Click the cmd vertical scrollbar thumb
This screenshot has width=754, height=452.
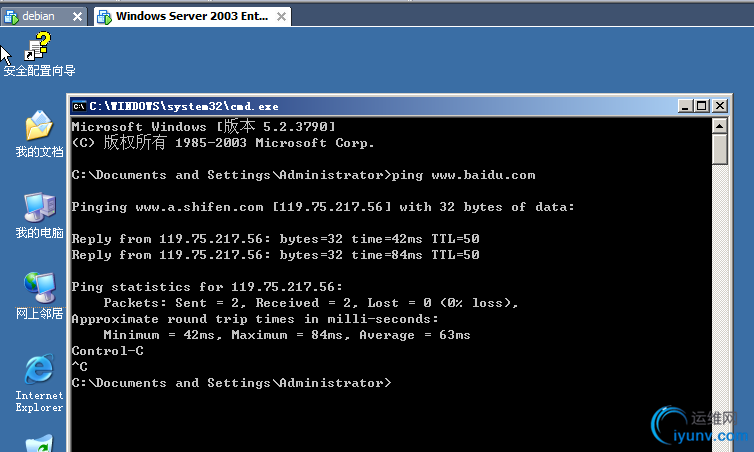click(719, 150)
